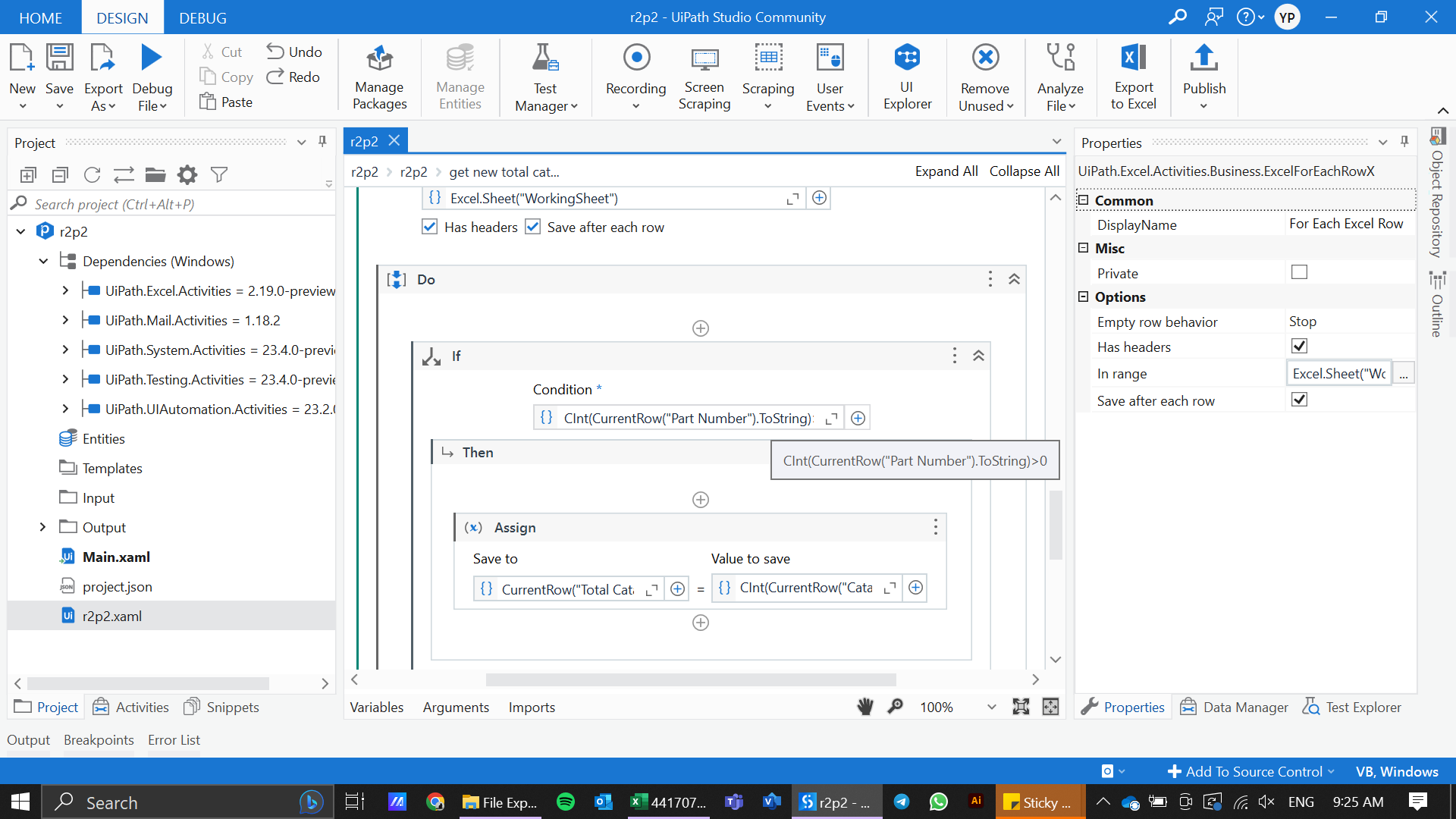The image size is (1456, 819).
Task: Click the Save icon in ribbon
Action: point(59,58)
